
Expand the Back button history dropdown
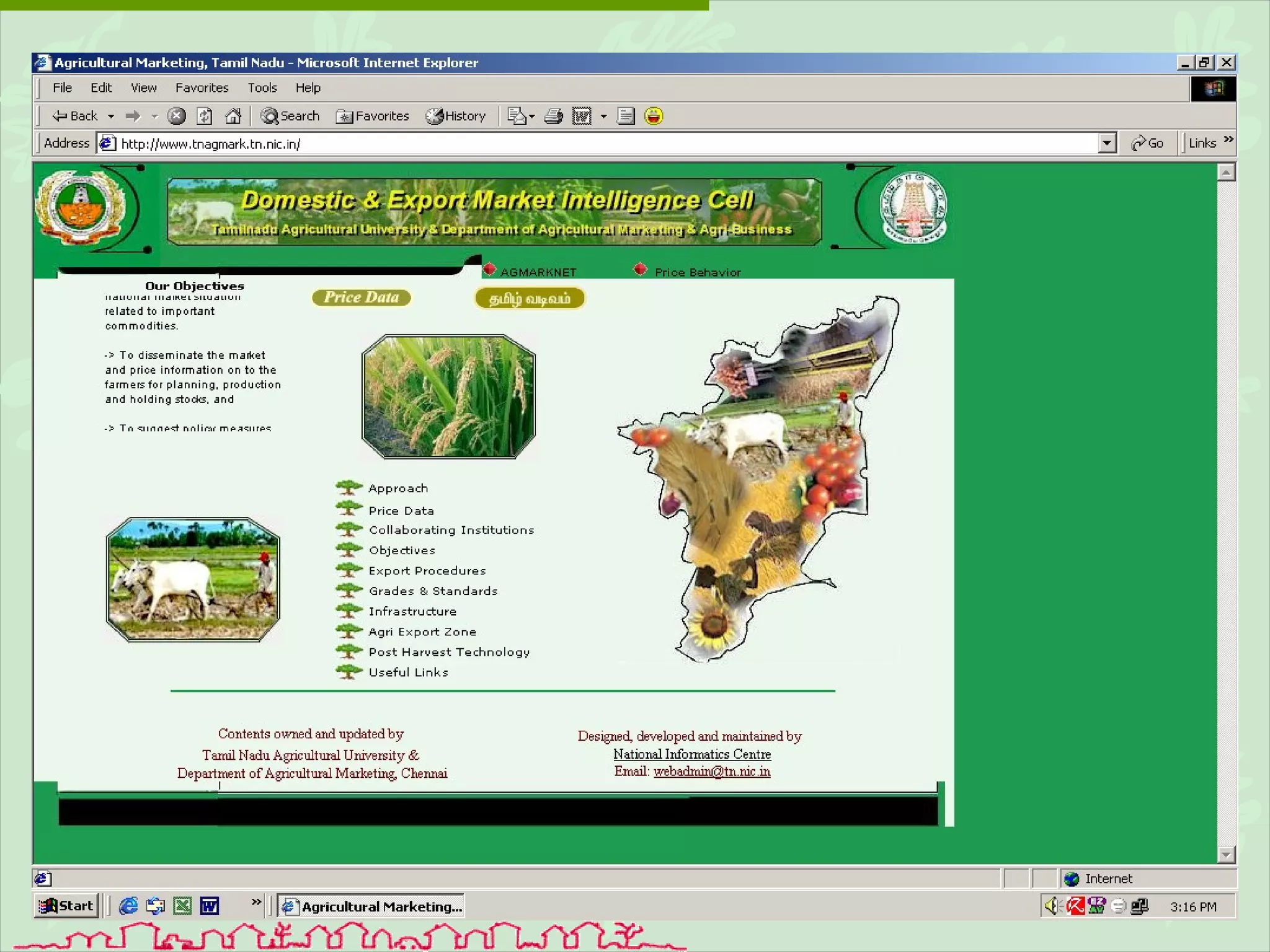point(111,116)
